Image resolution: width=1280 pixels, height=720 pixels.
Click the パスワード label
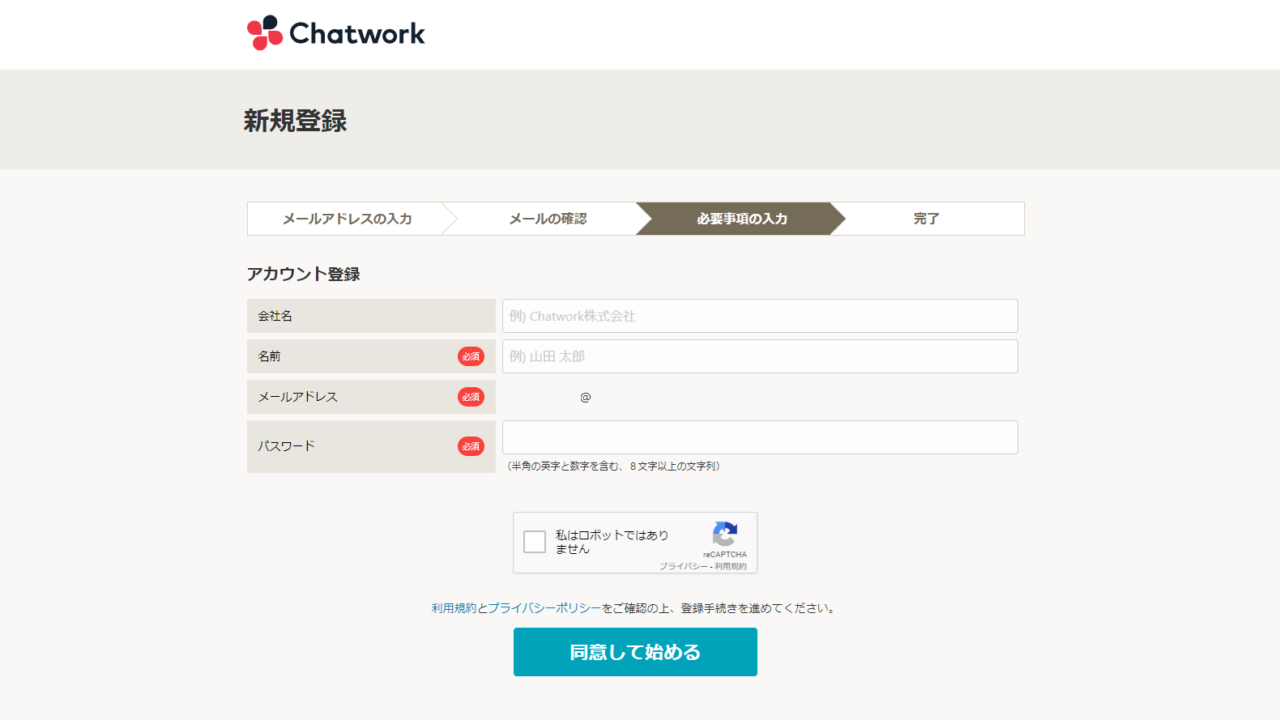[286, 446]
